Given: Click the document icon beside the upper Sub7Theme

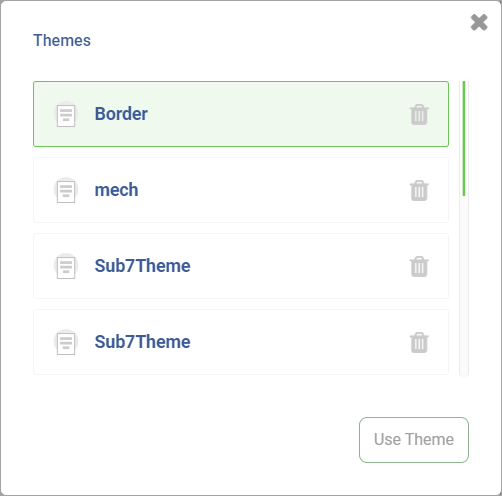Looking at the screenshot, I should point(66,266).
